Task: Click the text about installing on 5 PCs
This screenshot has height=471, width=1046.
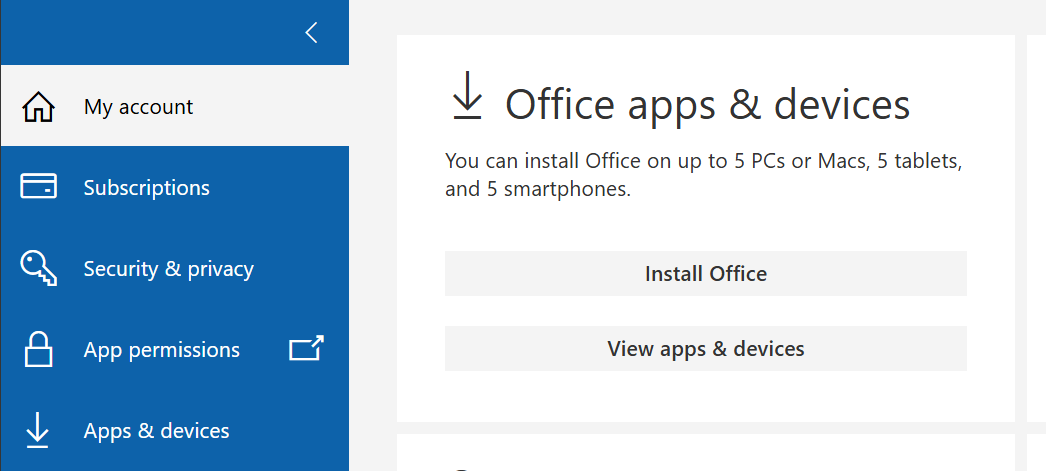Action: 704,175
